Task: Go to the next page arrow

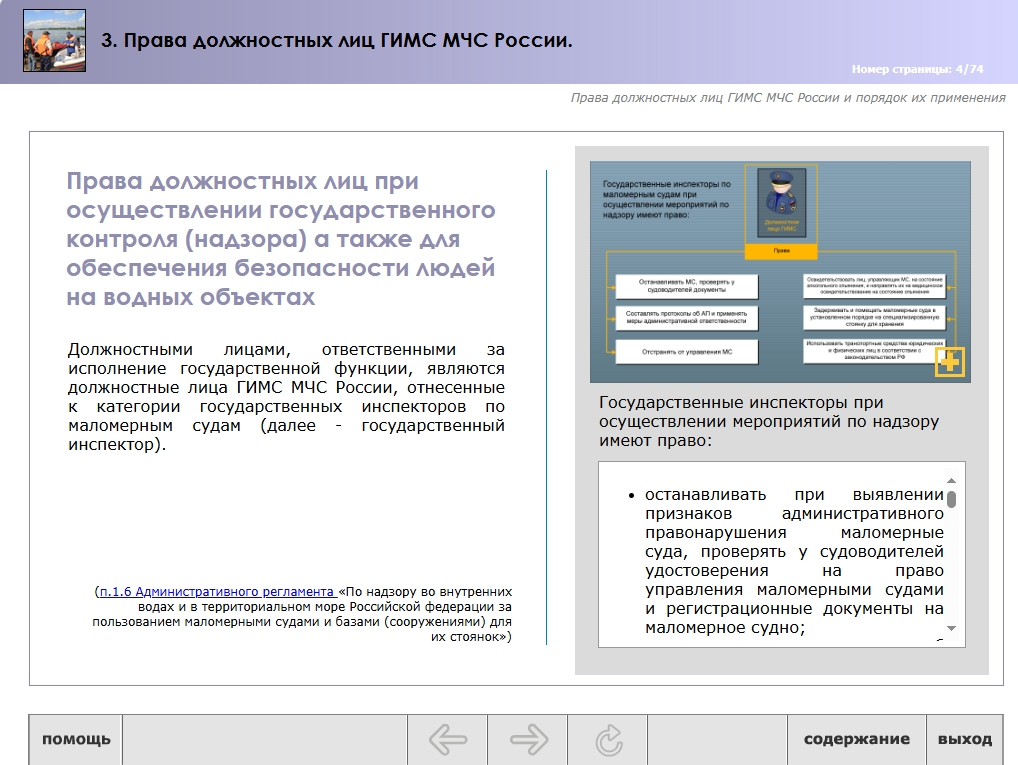Action: [x=528, y=739]
